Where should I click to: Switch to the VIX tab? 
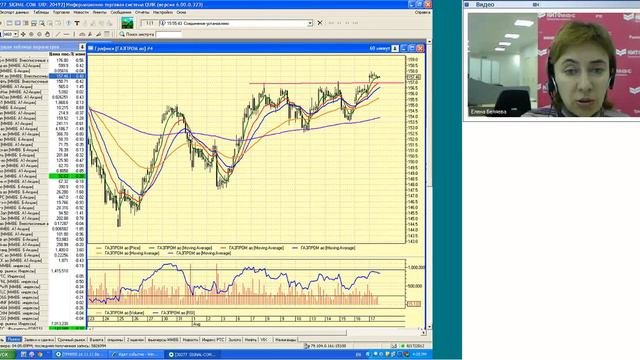pyautogui.click(x=264, y=340)
